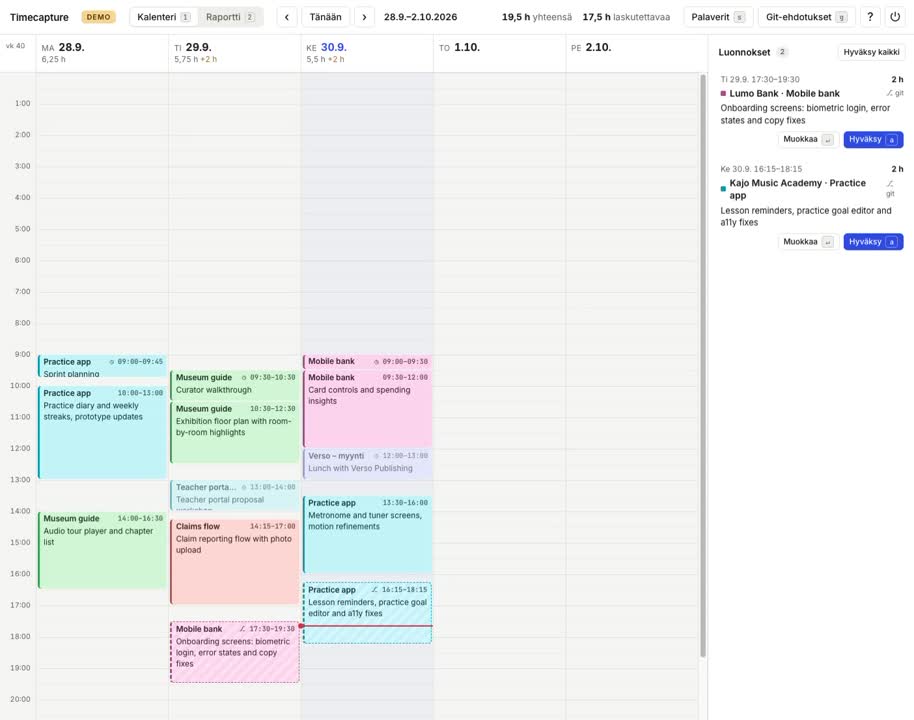The height and width of the screenshot is (720, 914).
Task: Switch to the Raportti tab
Action: click(230, 17)
